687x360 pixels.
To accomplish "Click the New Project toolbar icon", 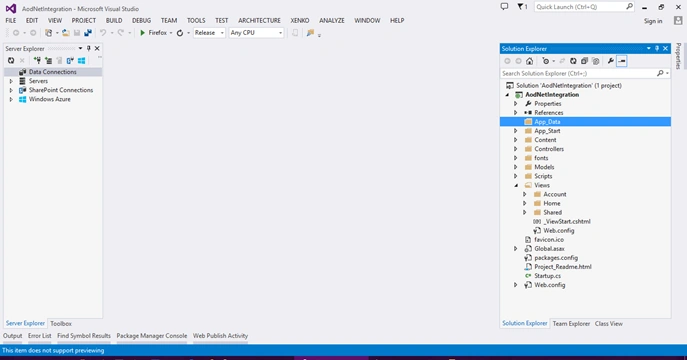I will (x=49, y=33).
